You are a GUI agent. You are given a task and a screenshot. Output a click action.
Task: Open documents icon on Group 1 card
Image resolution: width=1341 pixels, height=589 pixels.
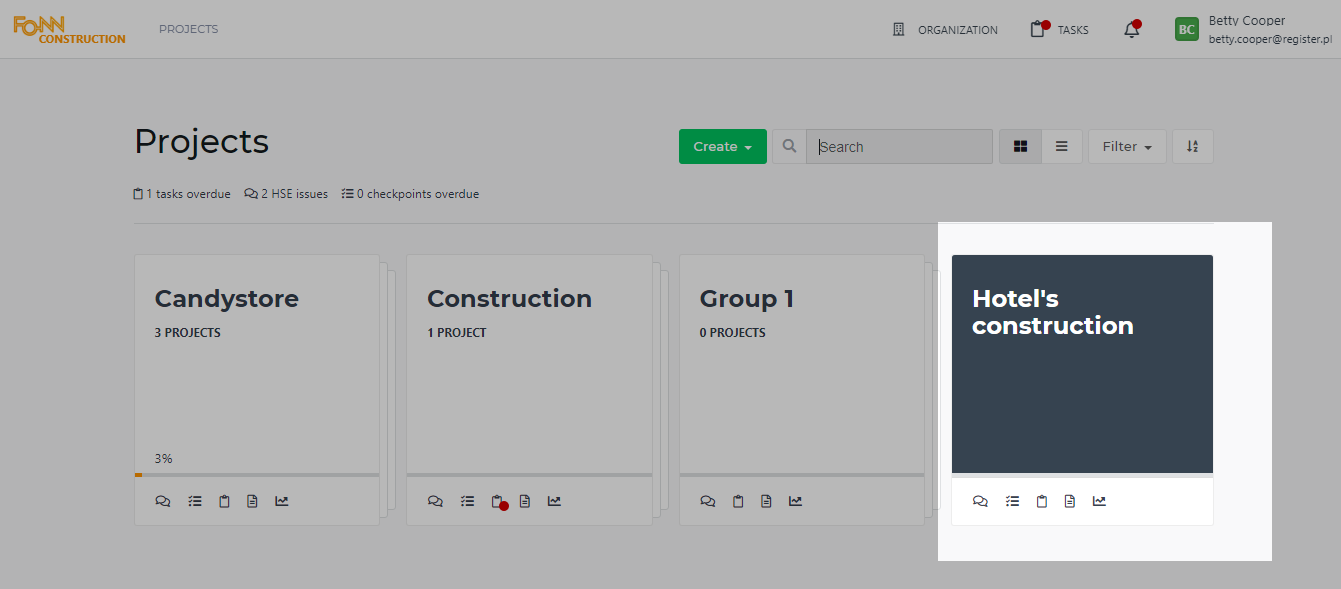click(x=766, y=501)
